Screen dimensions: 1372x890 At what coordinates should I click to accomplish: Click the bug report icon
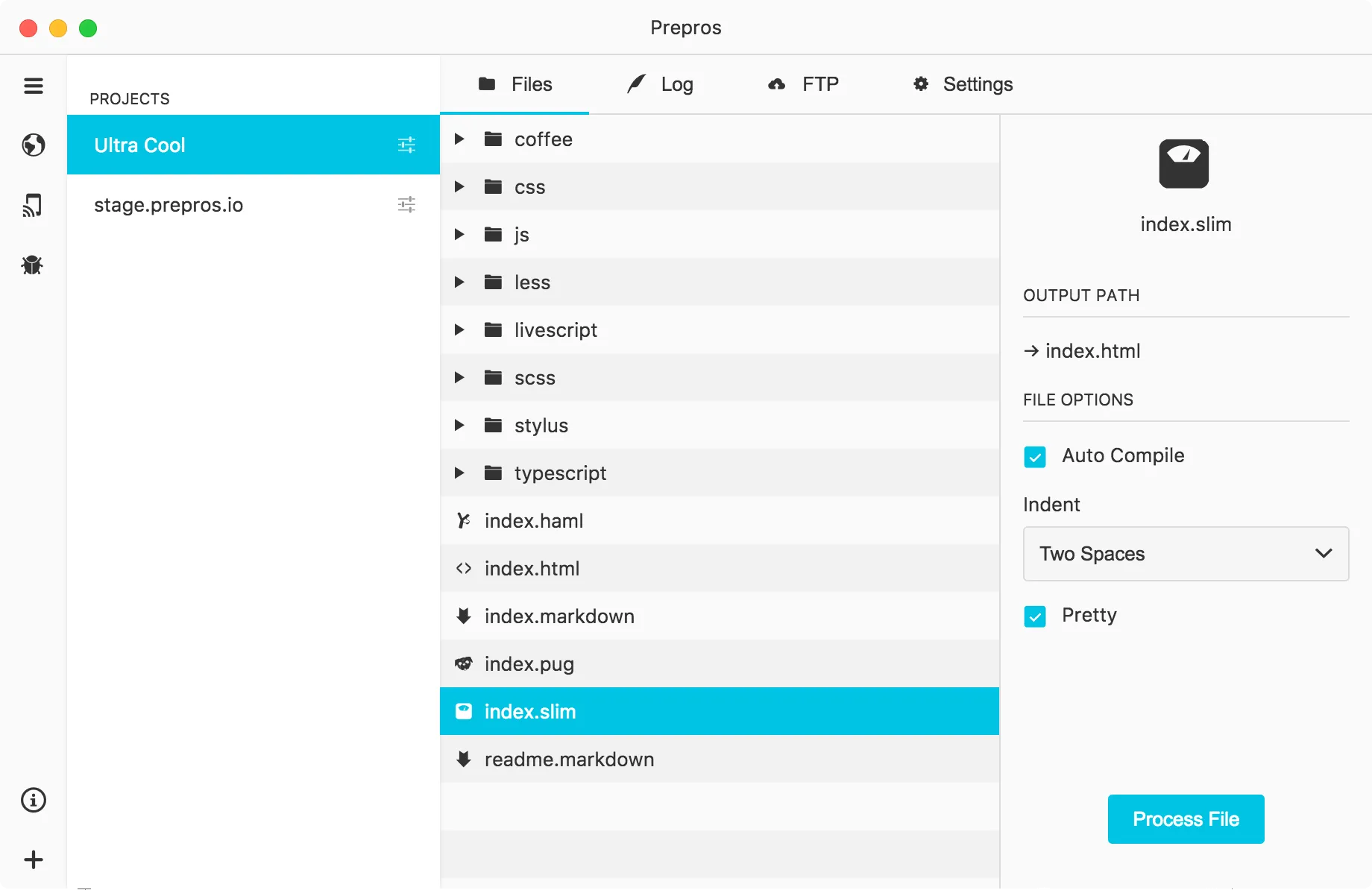32,265
